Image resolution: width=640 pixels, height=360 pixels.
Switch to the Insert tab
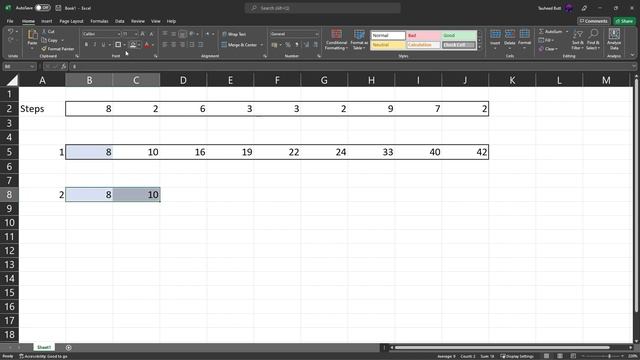[47, 21]
